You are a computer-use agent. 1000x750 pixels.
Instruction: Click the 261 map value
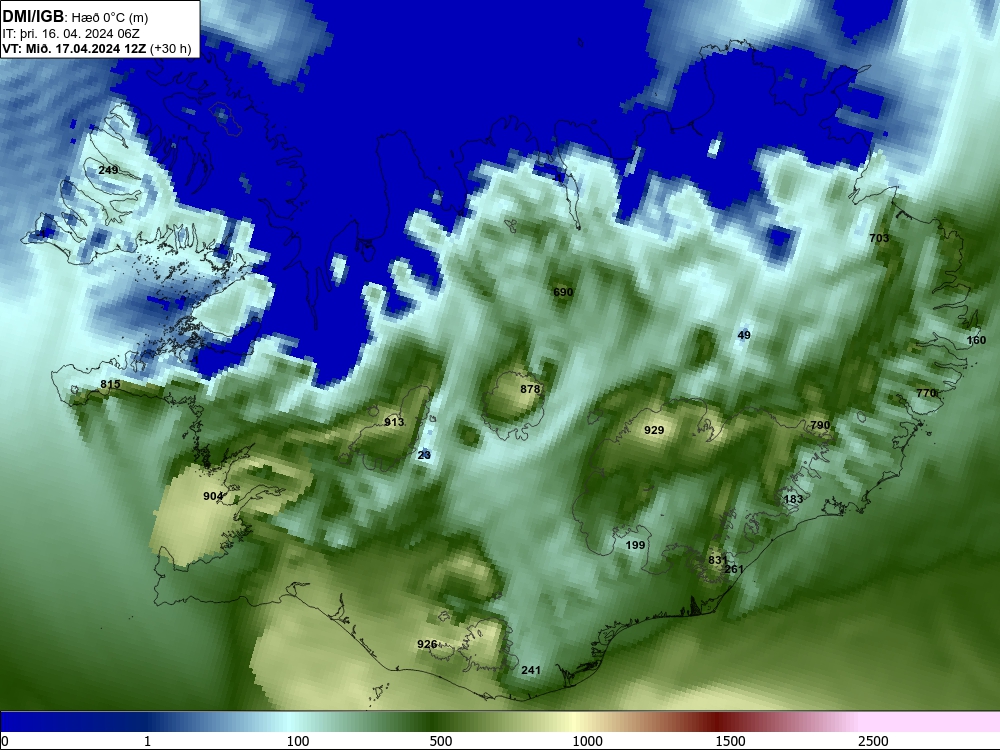pyautogui.click(x=734, y=569)
